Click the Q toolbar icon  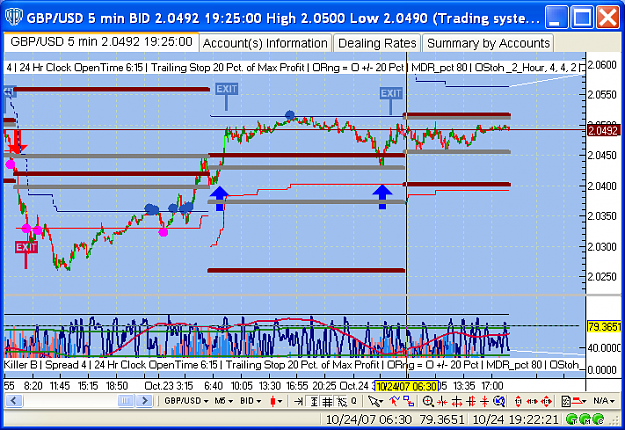pyautogui.click(x=354, y=401)
